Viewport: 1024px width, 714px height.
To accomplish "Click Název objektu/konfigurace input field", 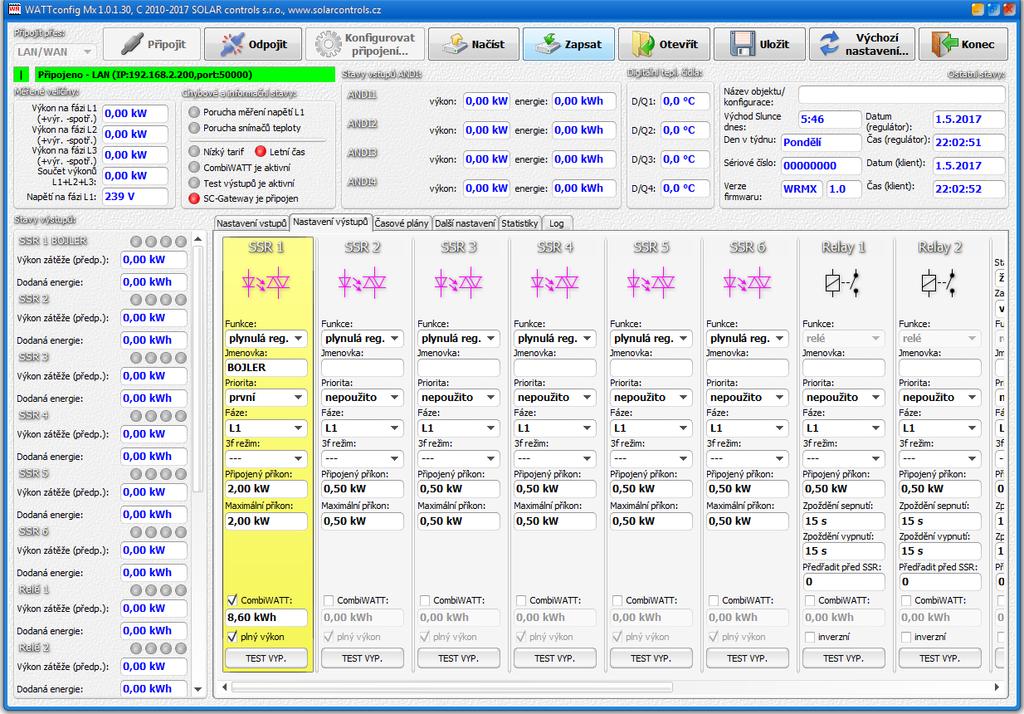I will pyautogui.click(x=901, y=95).
